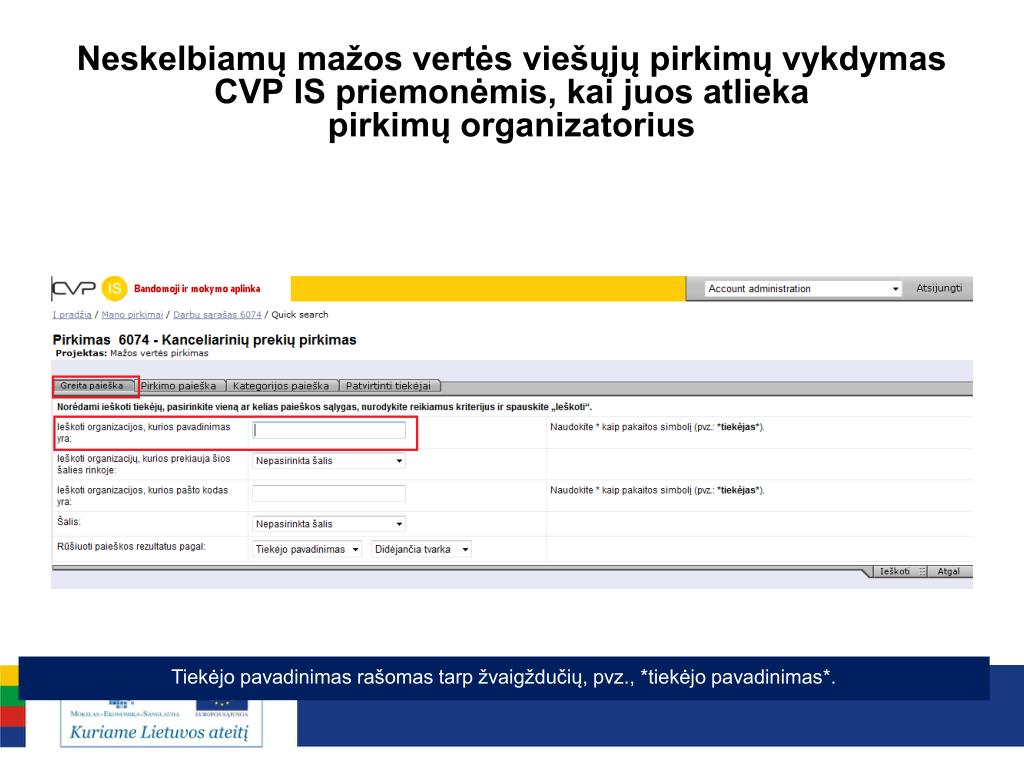Focus the organization name search field
The height and width of the screenshot is (768, 1024).
[329, 430]
